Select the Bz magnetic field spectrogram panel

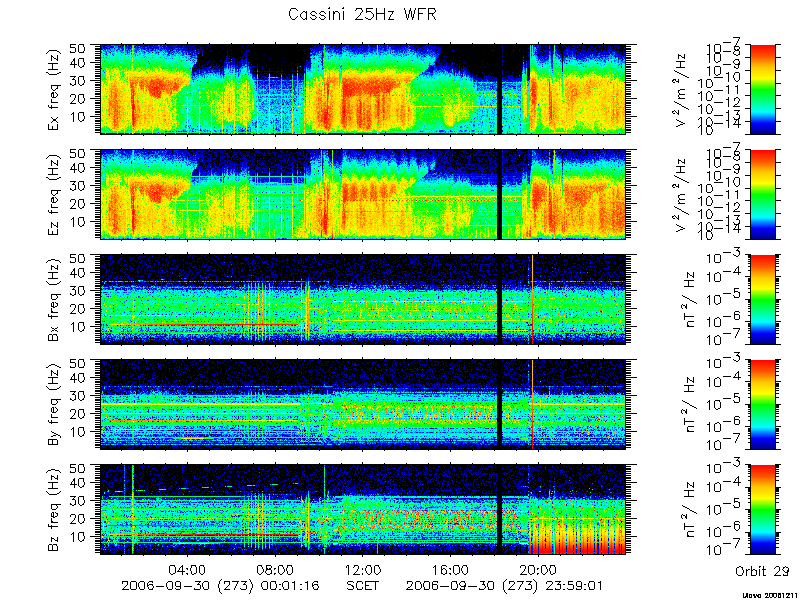[x=363, y=509]
